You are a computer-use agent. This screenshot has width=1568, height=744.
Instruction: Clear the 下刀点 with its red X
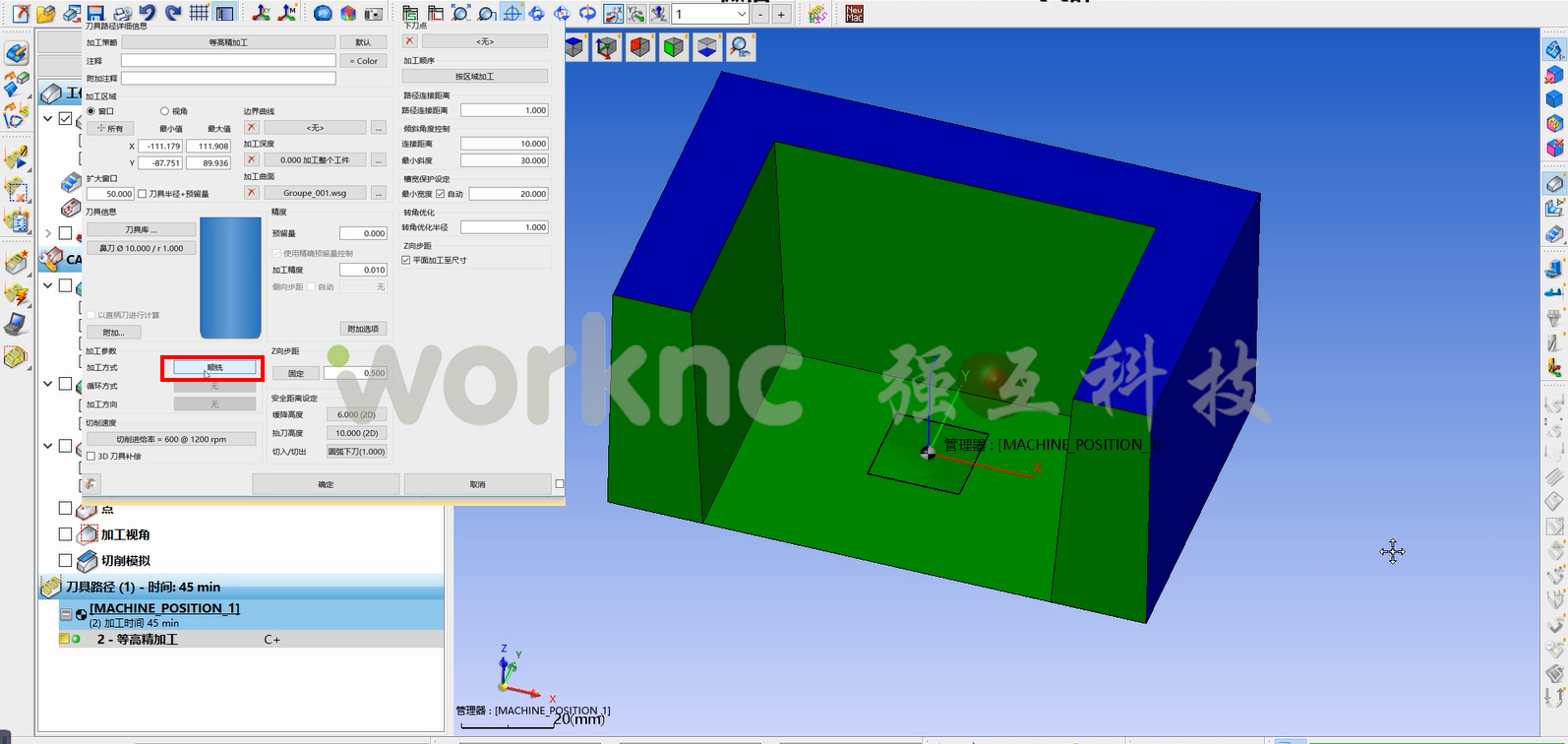409,41
